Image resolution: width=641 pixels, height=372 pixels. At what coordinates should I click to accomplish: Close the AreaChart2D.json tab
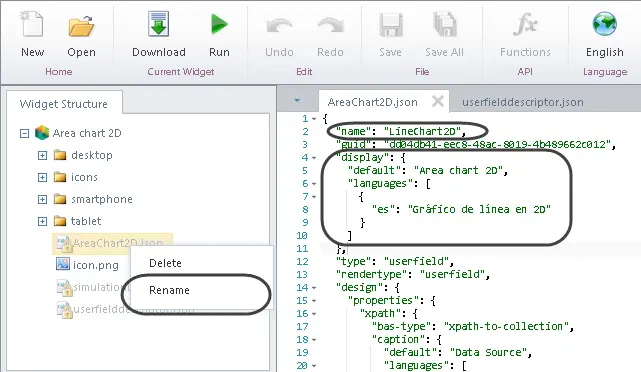pos(438,101)
